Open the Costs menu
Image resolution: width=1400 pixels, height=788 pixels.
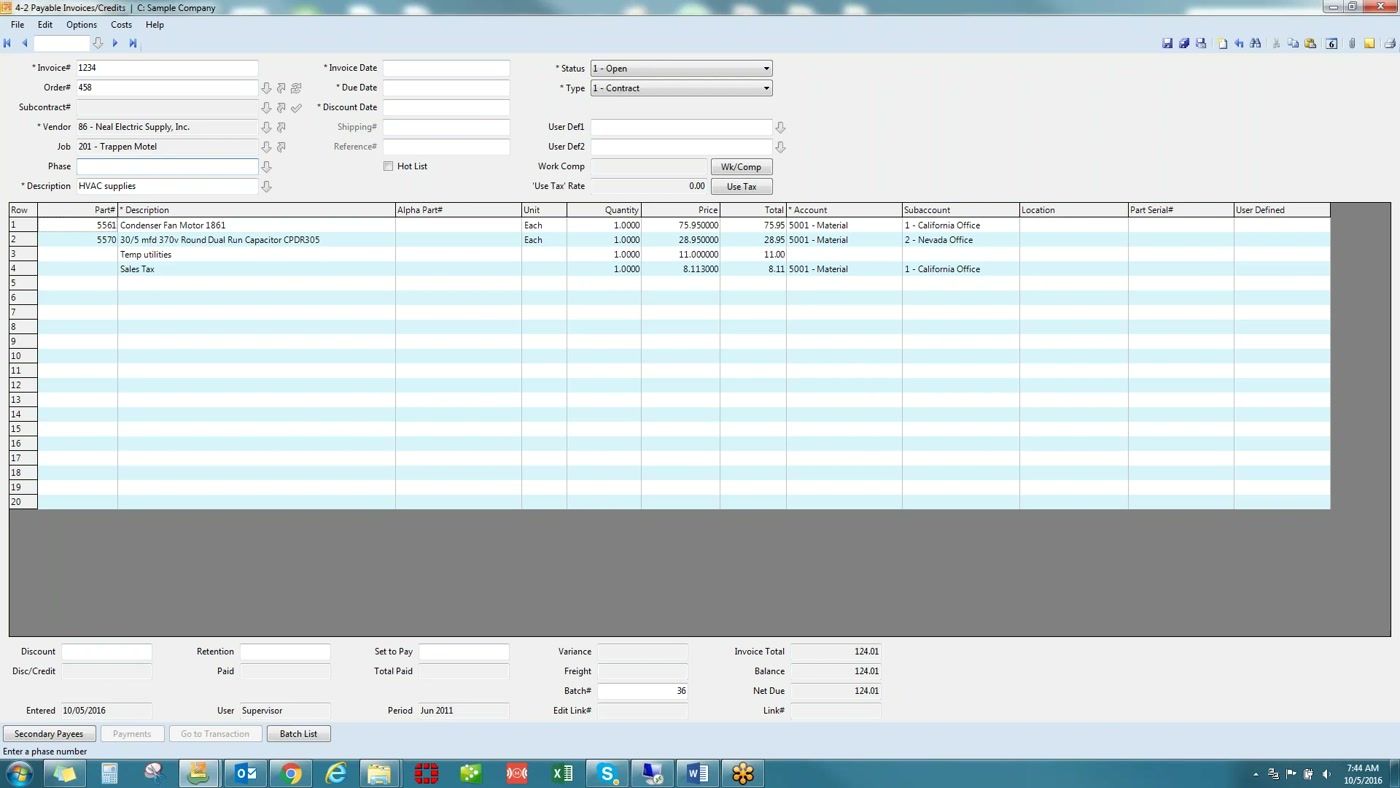click(121, 25)
